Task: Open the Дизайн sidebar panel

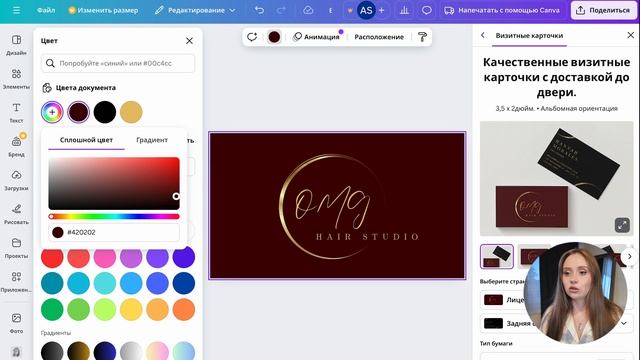Action: (x=16, y=45)
